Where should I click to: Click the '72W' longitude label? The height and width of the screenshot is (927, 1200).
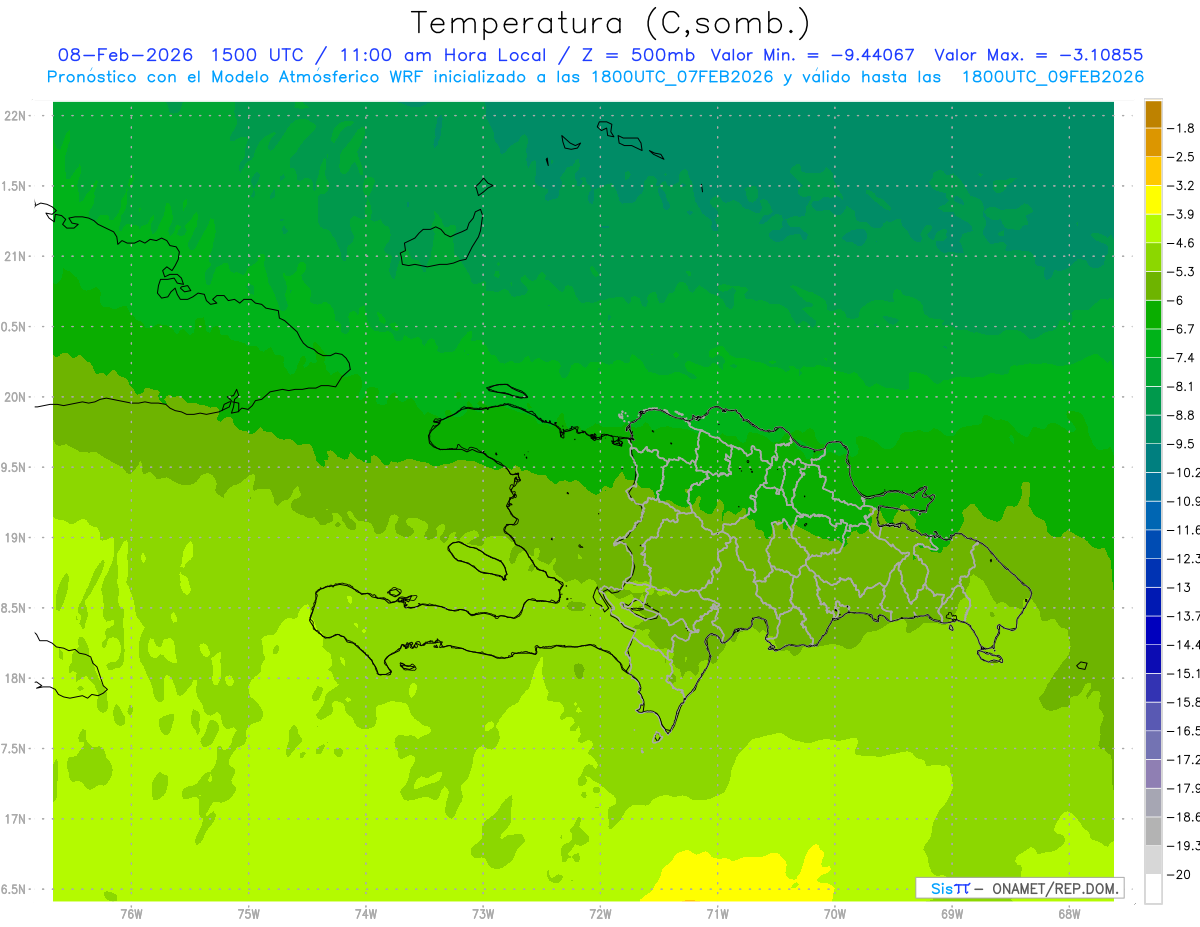click(600, 913)
